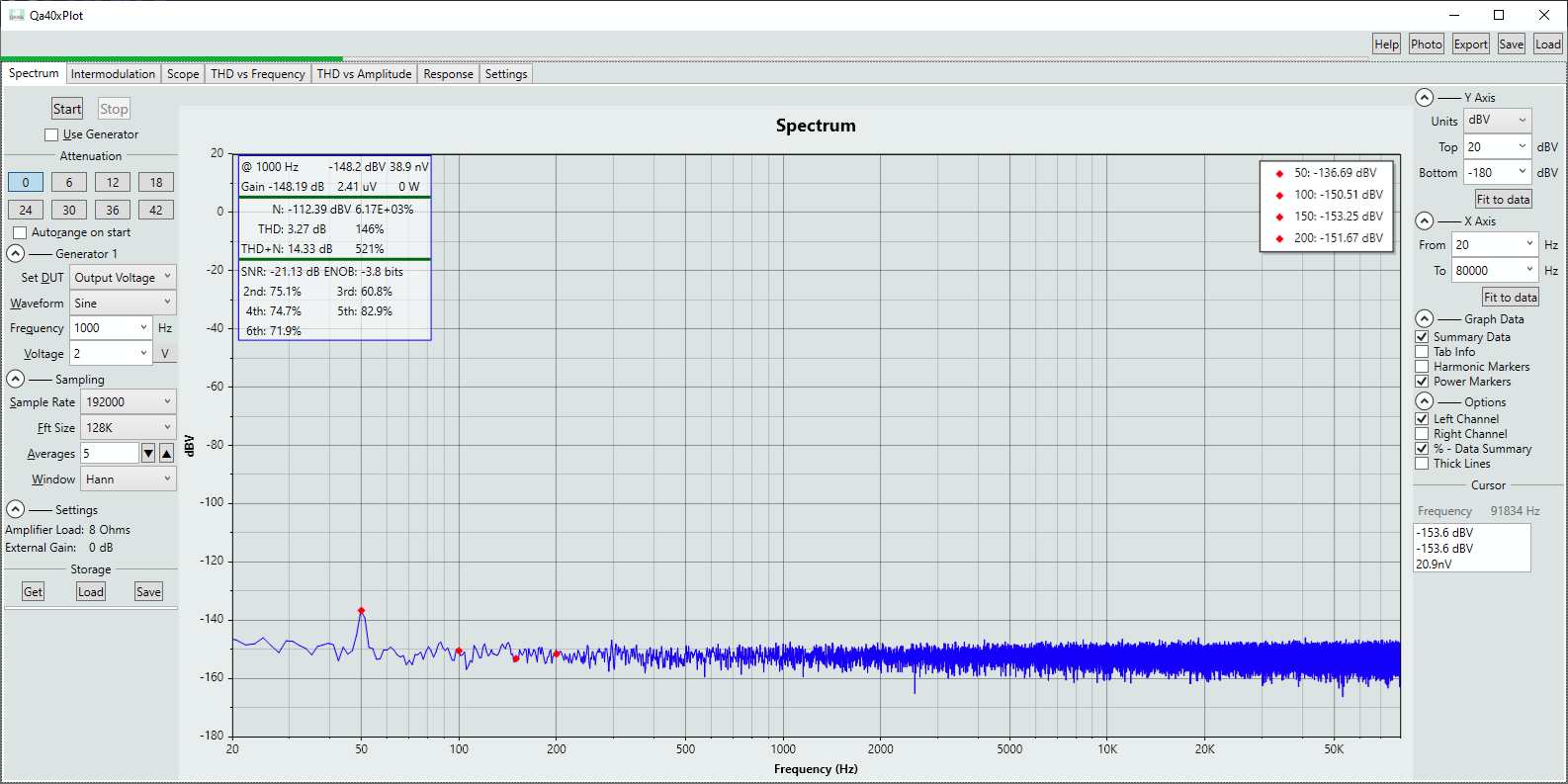Image resolution: width=1568 pixels, height=784 pixels.
Task: Click the Qa40xPlot app icon
Action: [x=16, y=15]
